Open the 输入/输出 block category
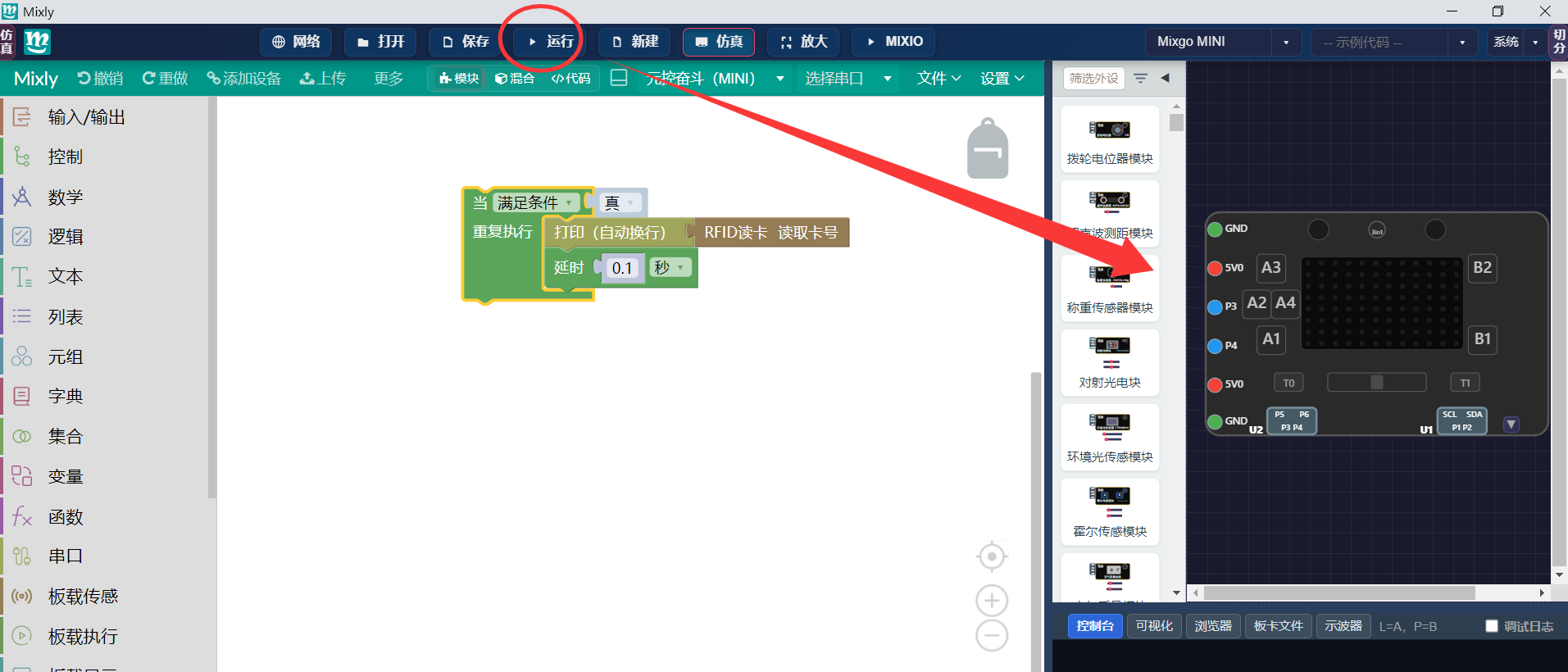 pos(105,117)
